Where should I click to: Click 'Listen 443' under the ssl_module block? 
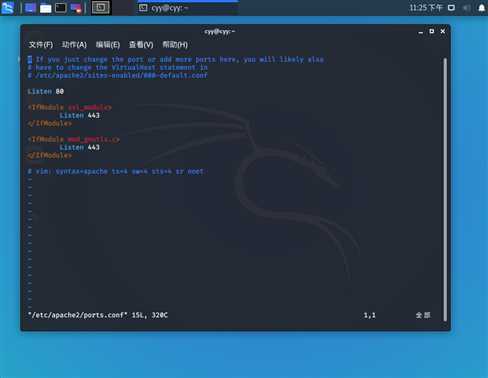pyautogui.click(x=79, y=115)
